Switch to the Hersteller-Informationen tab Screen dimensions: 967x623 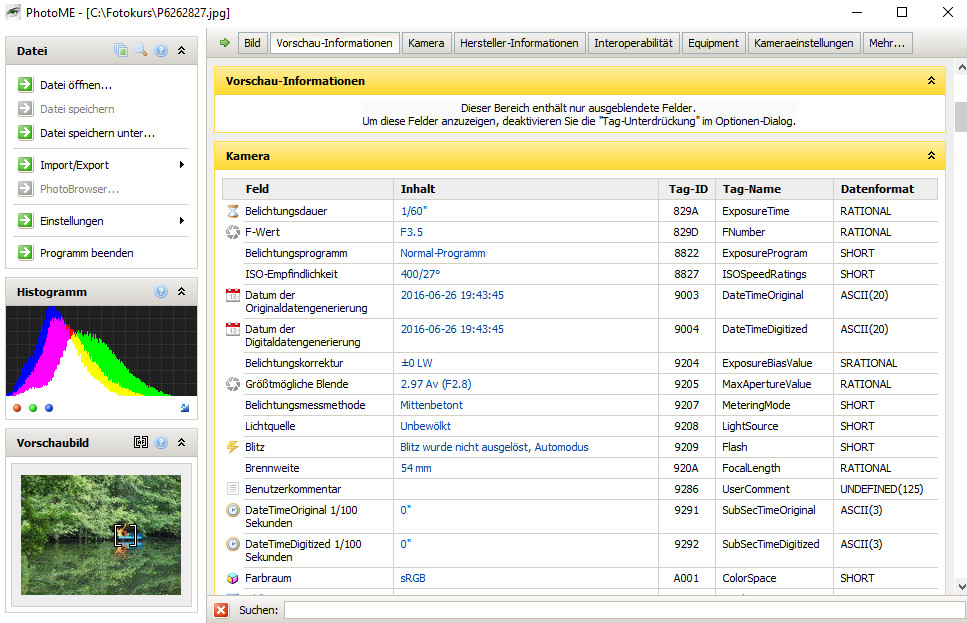coord(519,43)
